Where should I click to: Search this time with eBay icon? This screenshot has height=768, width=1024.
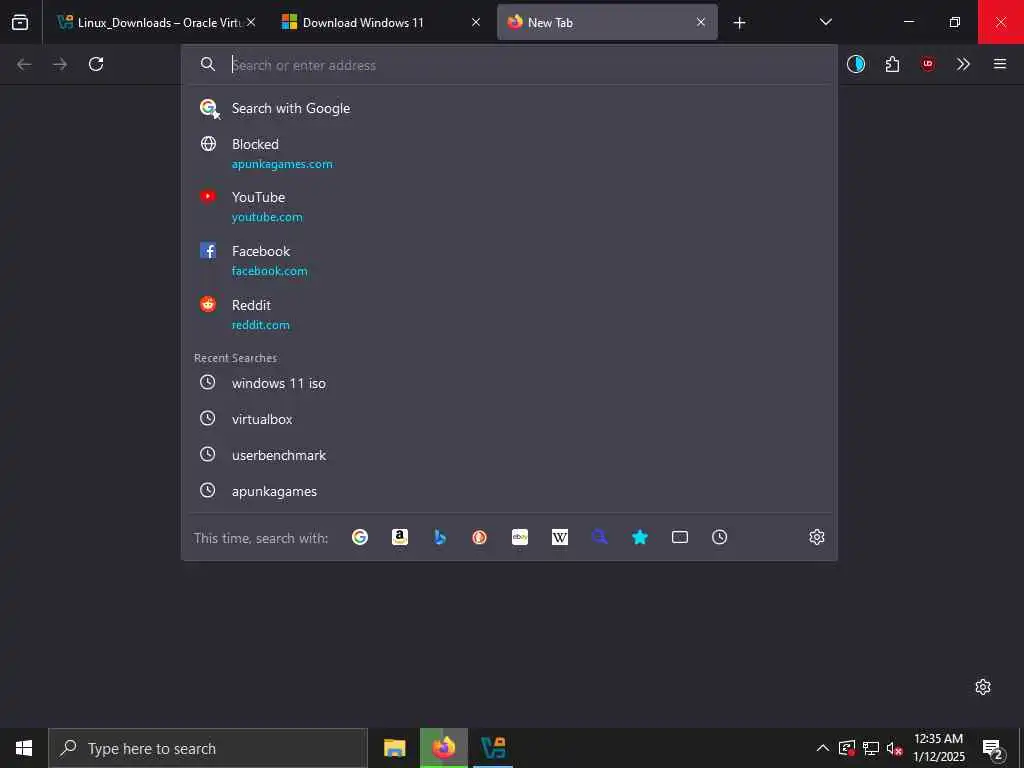pos(520,537)
